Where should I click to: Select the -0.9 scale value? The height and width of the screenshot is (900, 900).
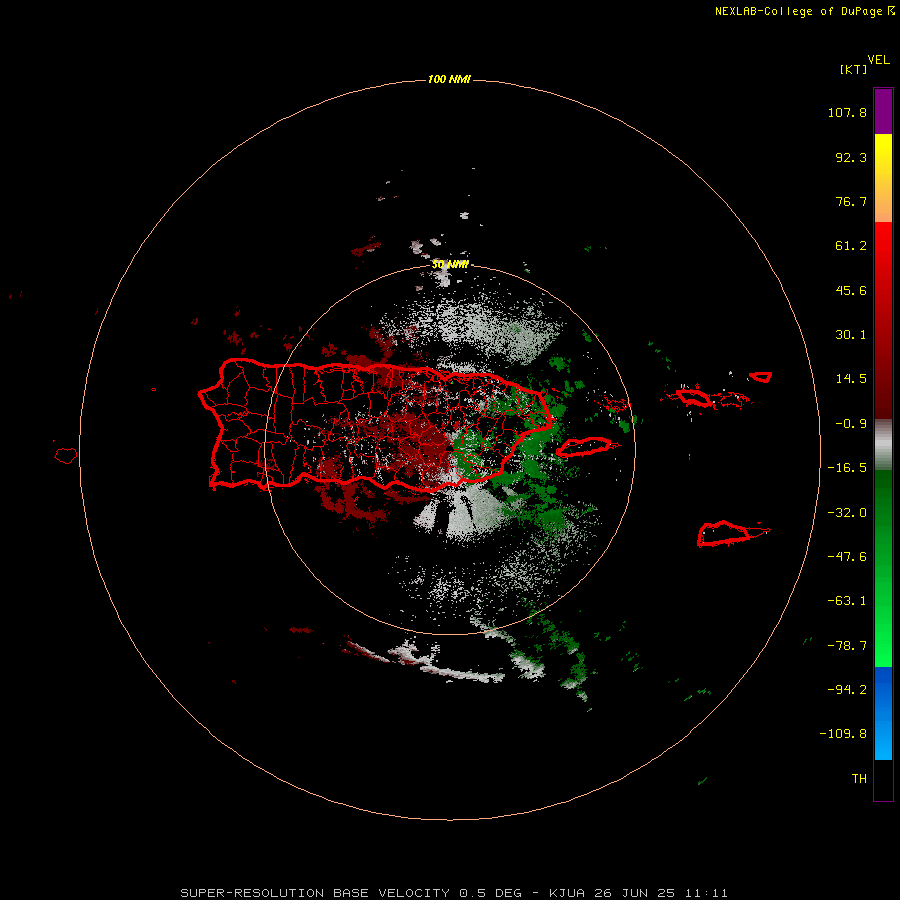851,424
